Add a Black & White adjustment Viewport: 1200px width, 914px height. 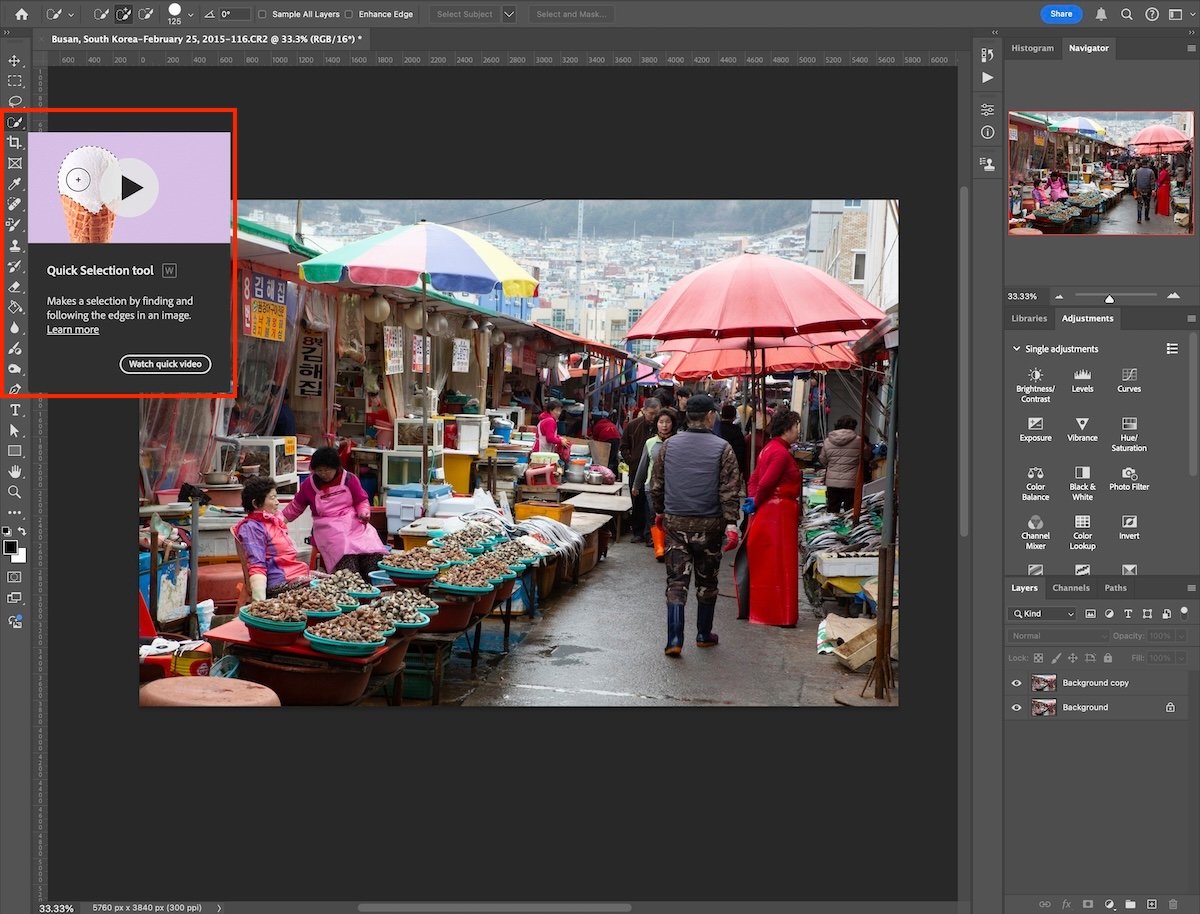1081,480
